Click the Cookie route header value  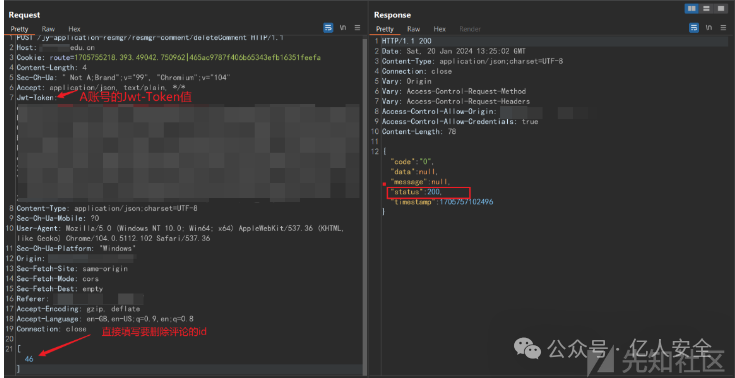coord(196,58)
